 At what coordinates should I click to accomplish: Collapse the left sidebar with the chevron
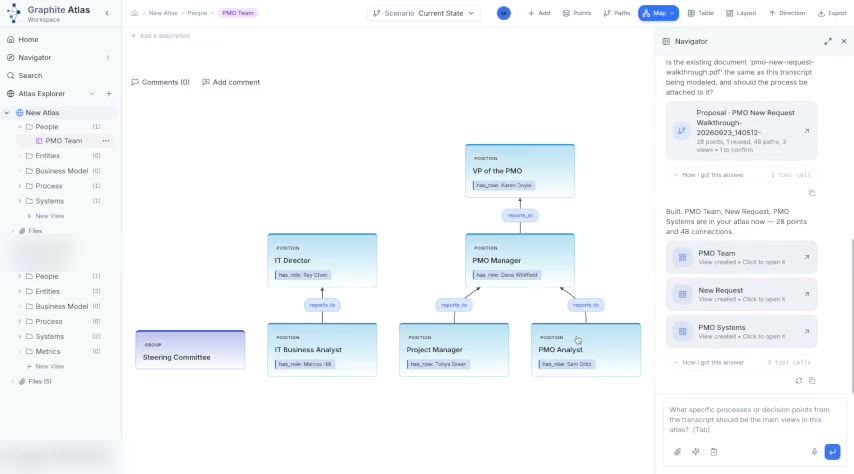click(107, 13)
